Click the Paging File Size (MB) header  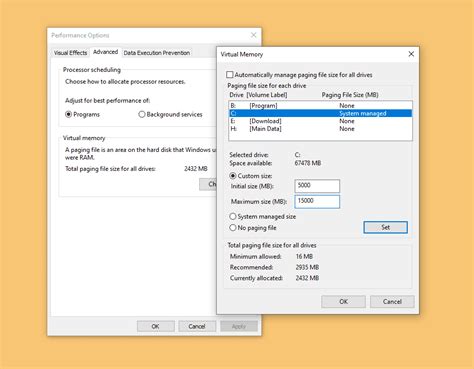pos(350,95)
